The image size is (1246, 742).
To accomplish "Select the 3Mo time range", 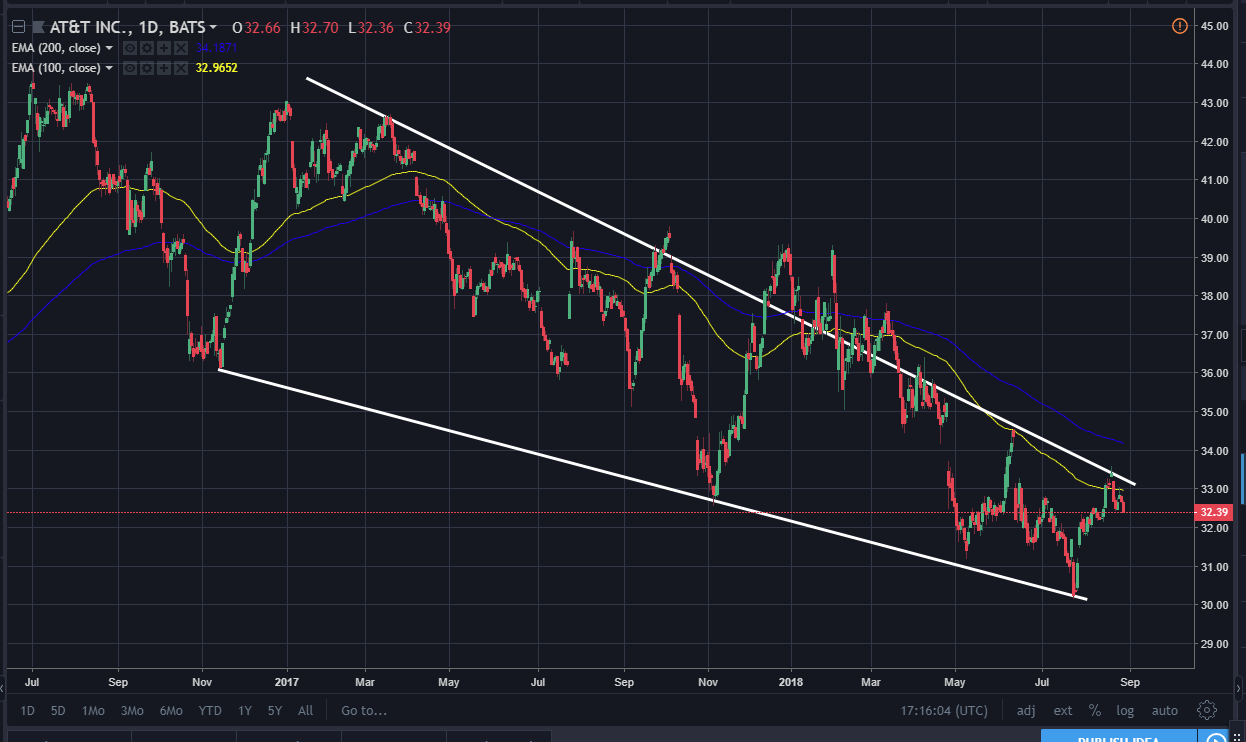I will click(131, 711).
